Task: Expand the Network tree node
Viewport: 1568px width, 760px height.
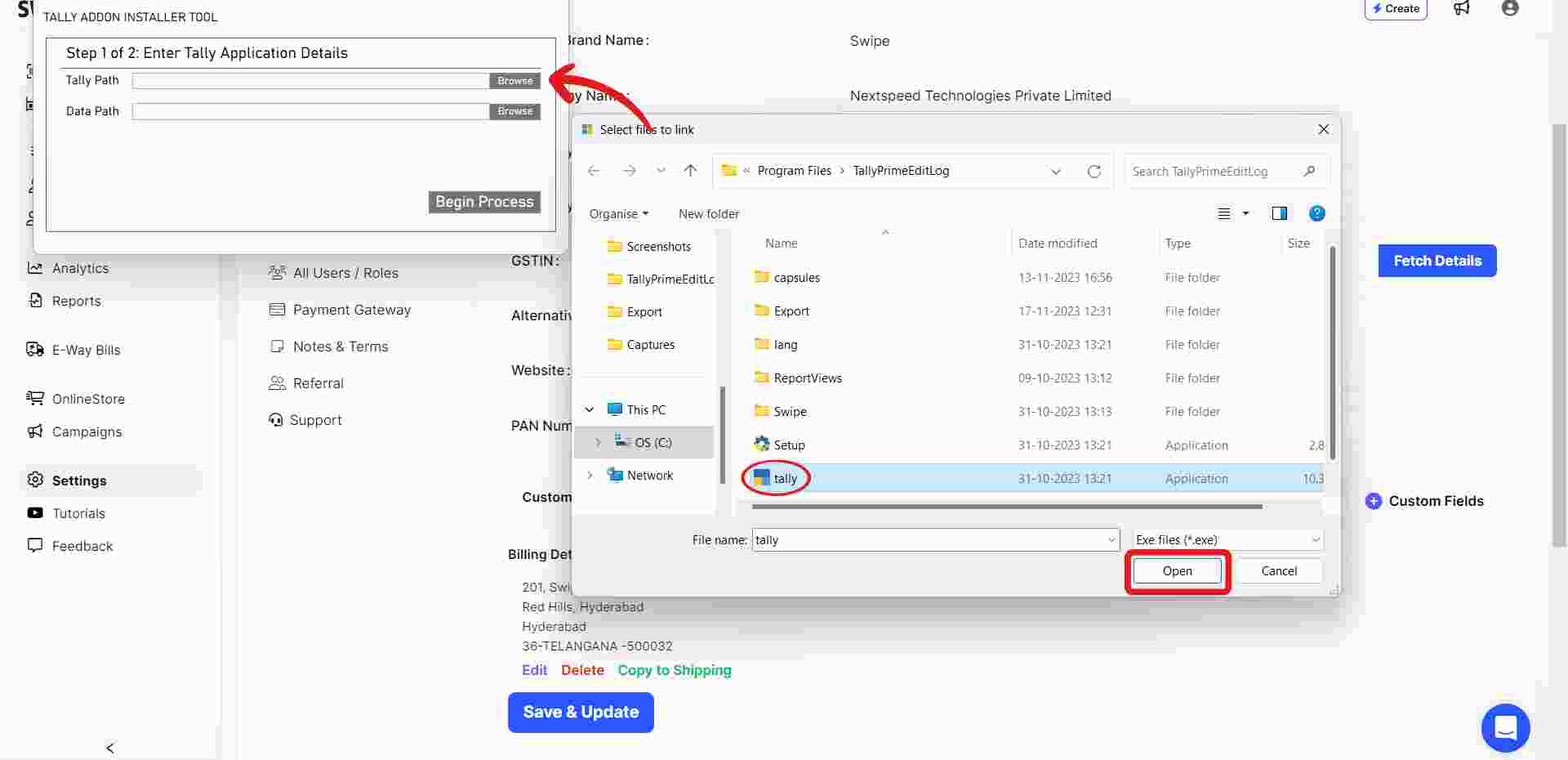Action: point(590,476)
